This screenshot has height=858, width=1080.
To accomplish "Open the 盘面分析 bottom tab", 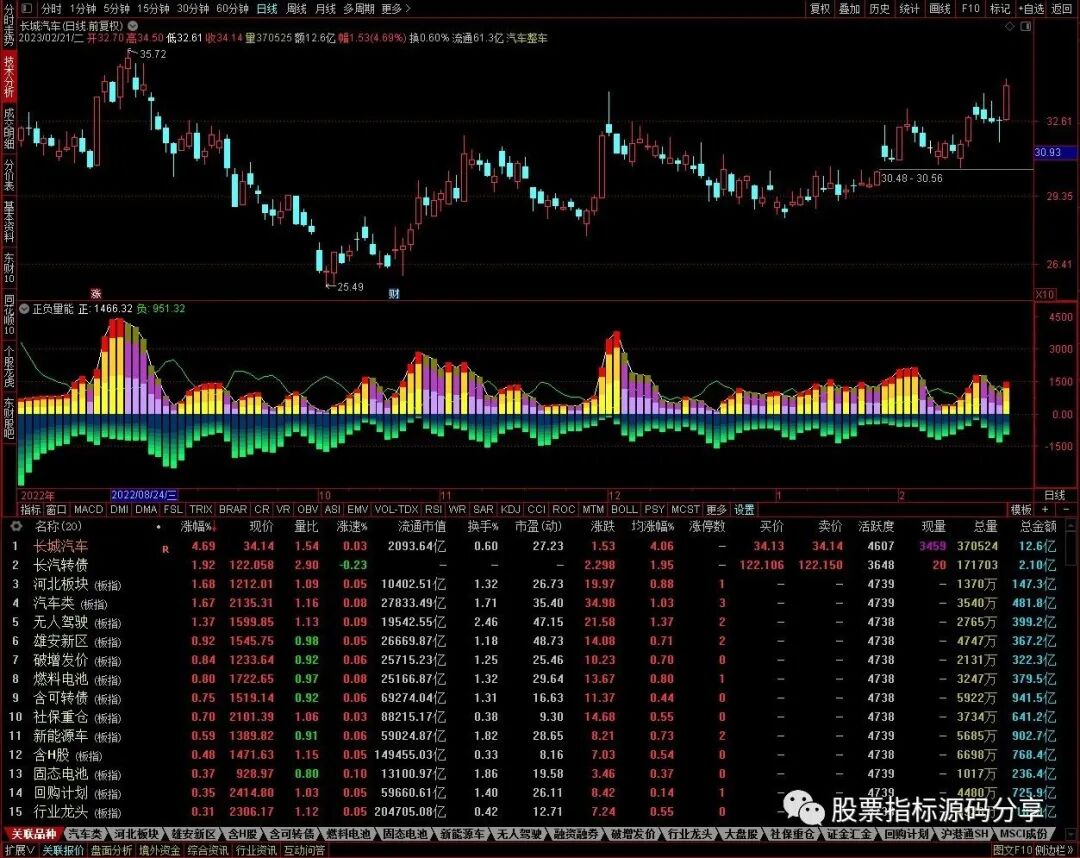I will click(112, 851).
